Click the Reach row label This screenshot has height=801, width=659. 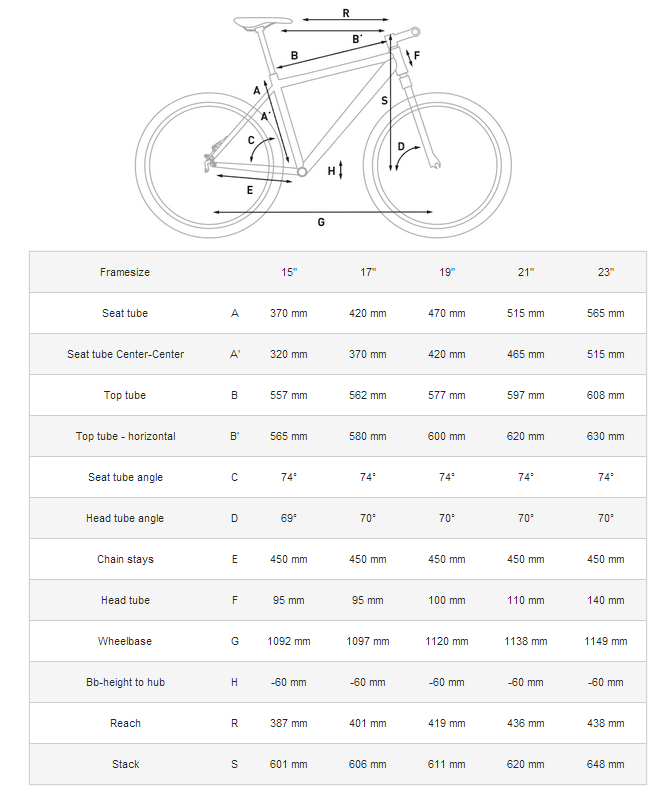pyautogui.click(x=125, y=723)
